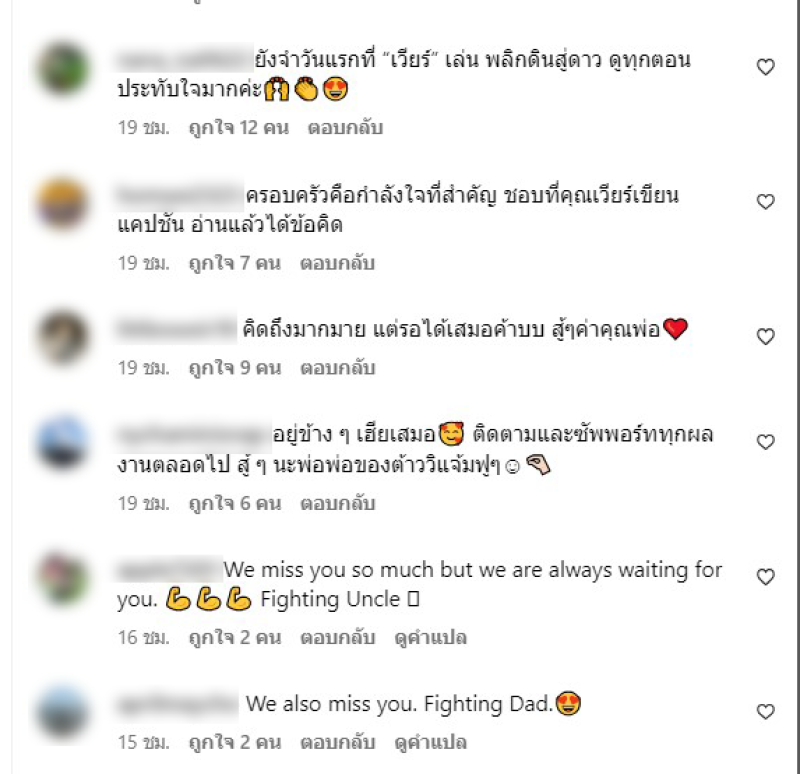800x774 pixels.
Task: Like the 'Fighting Dad' comment
Action: 765,711
